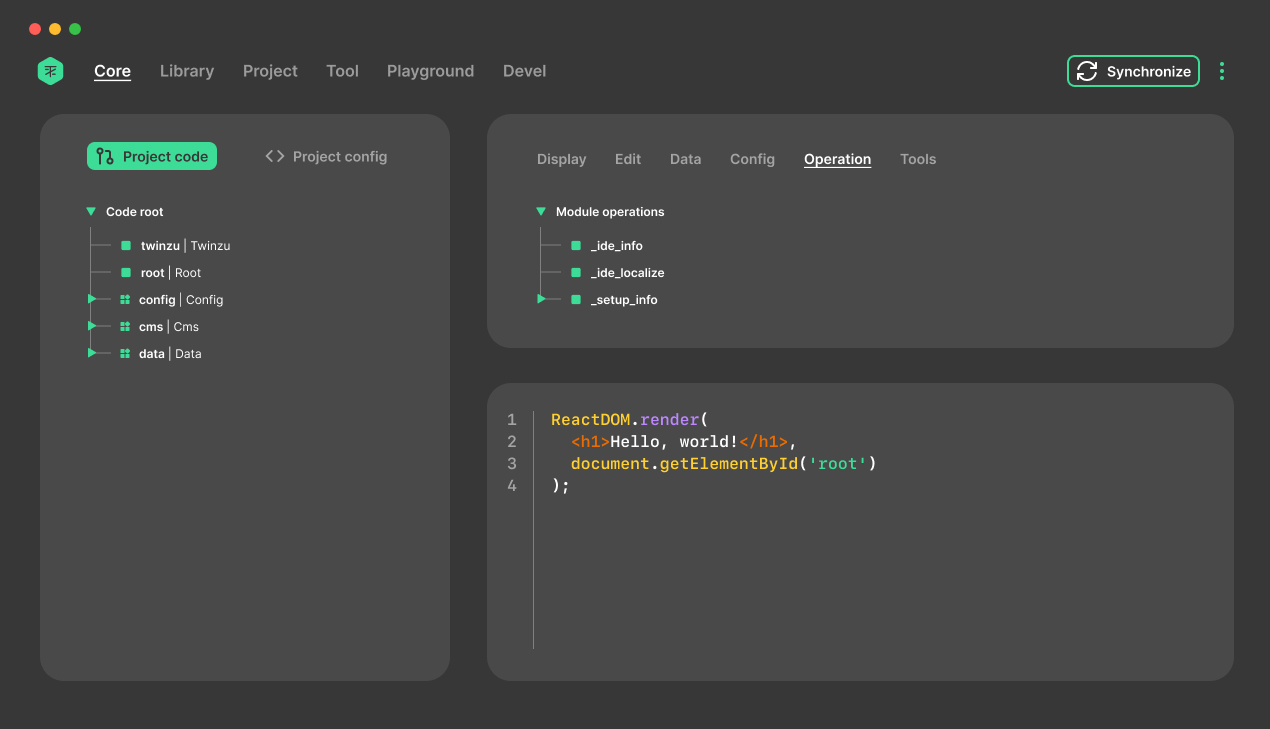Click the square icon beside twinzu
This screenshot has height=729, width=1270.
[x=126, y=245]
